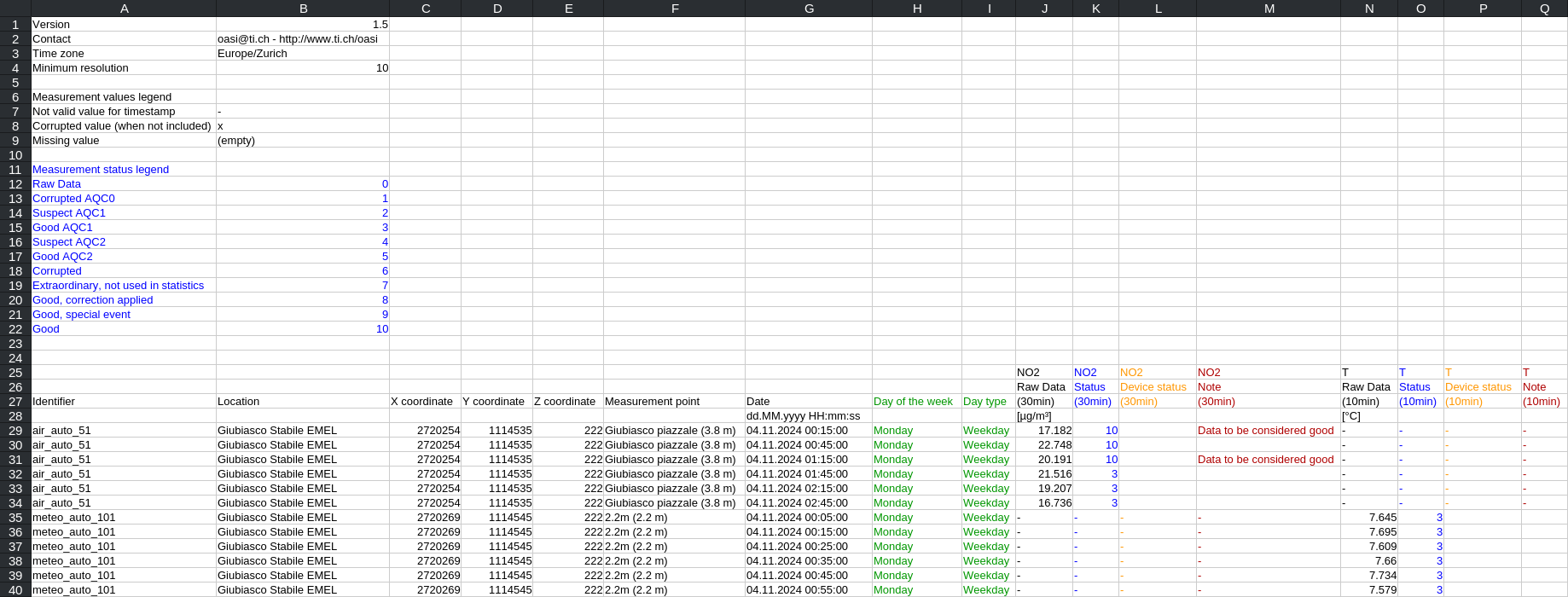
Task: Select row 27 header
Action: (15, 402)
